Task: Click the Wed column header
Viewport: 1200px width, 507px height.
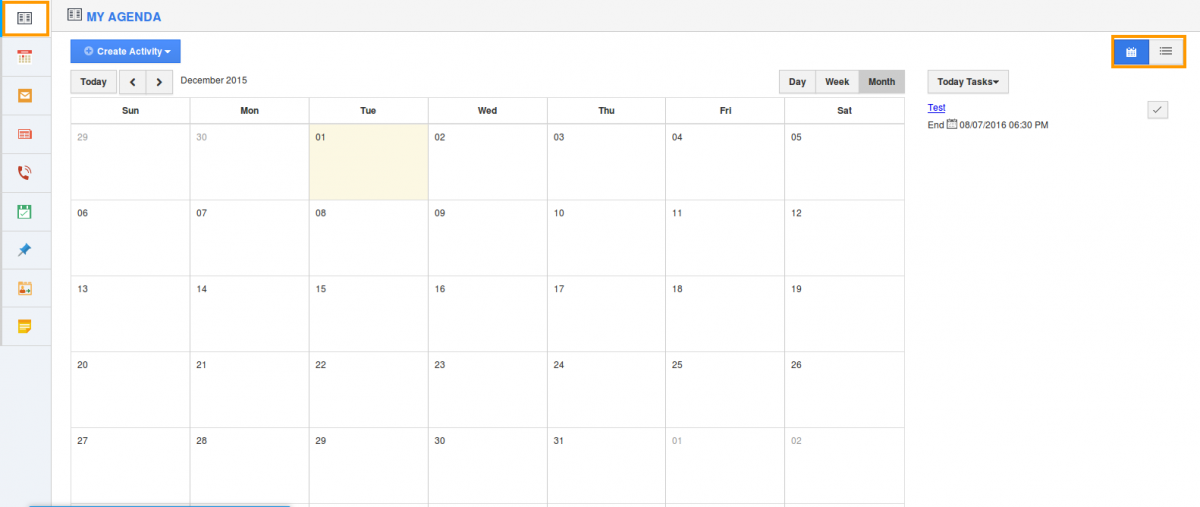Action: (x=487, y=111)
